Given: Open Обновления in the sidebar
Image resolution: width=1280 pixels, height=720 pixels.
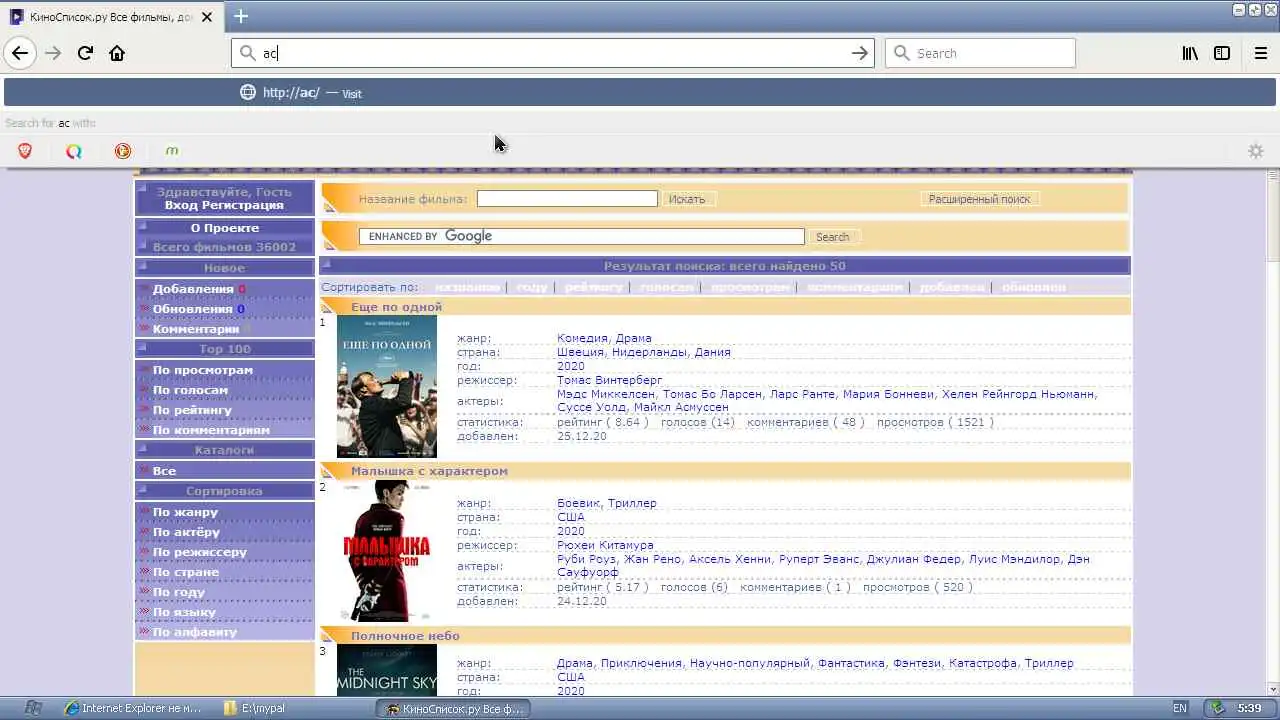Looking at the screenshot, I should [x=193, y=309].
